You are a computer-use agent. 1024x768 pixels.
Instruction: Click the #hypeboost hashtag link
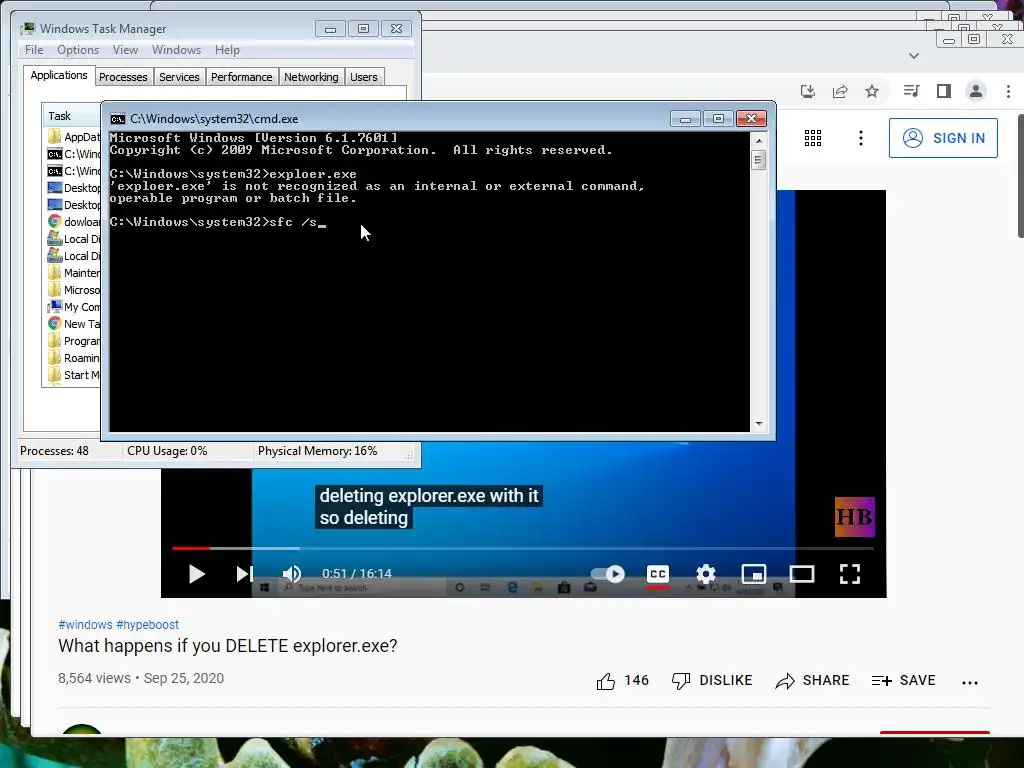coord(147,624)
